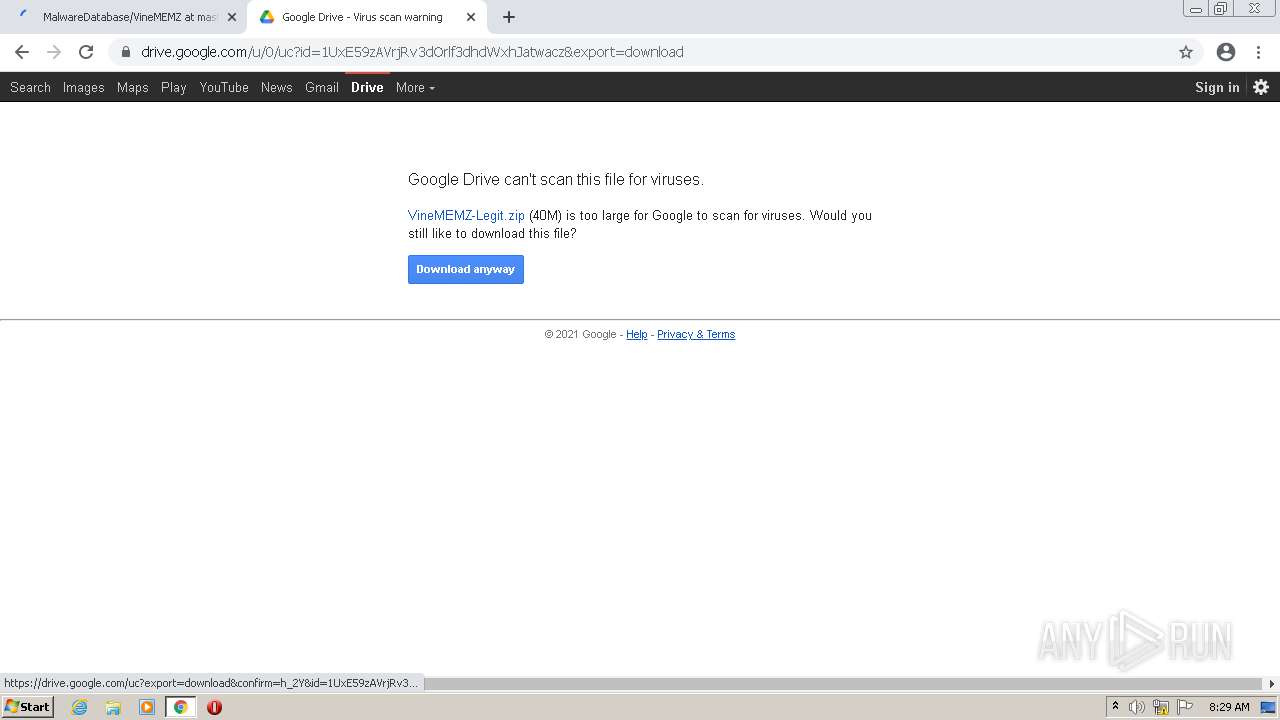This screenshot has height=720, width=1280.
Task: Click the Sign in link
Action: click(1217, 87)
